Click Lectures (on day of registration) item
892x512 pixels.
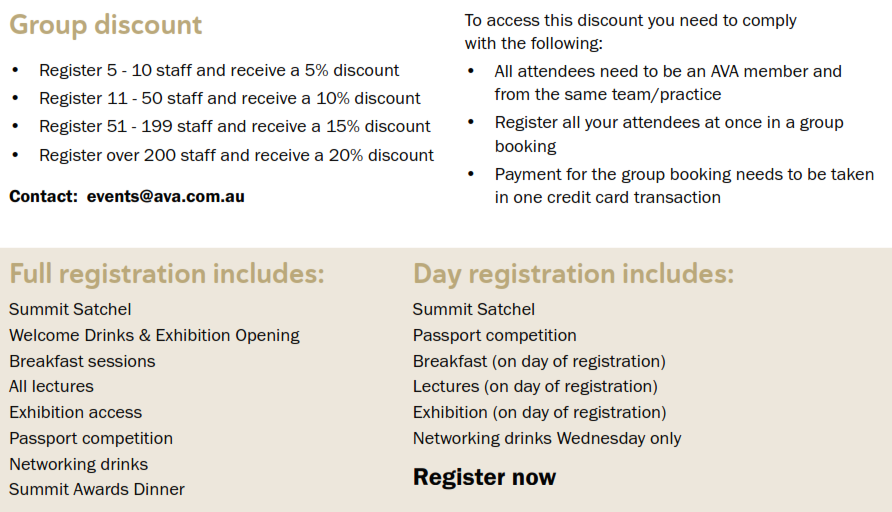[x=535, y=386]
